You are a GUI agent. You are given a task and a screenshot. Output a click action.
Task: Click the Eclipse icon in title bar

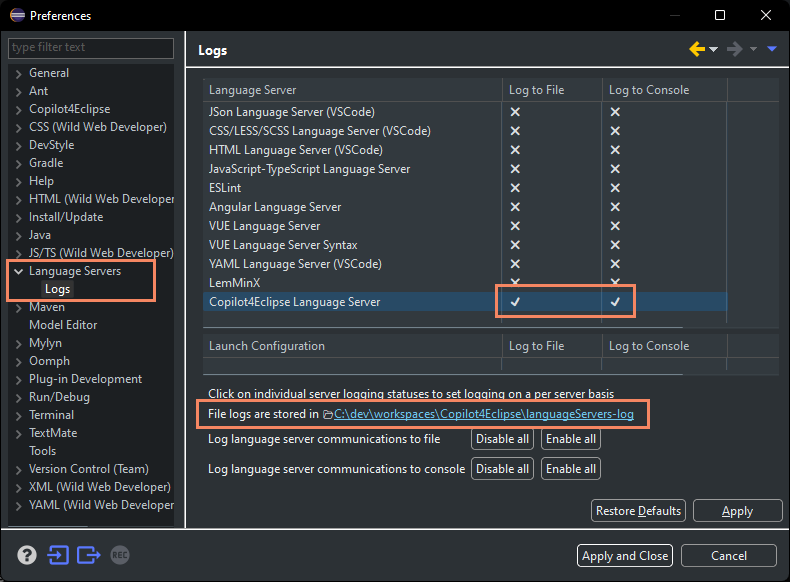pos(17,15)
